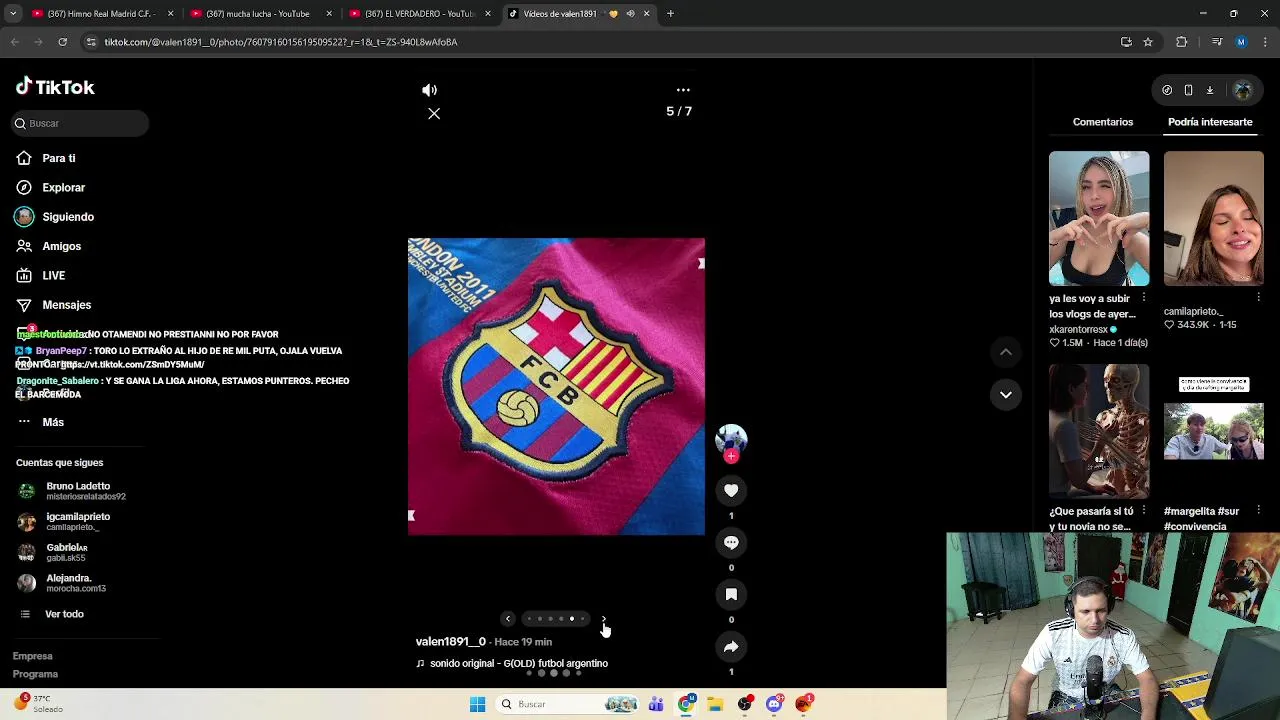Open options for ¿Que pasaría video card

(x=1144, y=511)
